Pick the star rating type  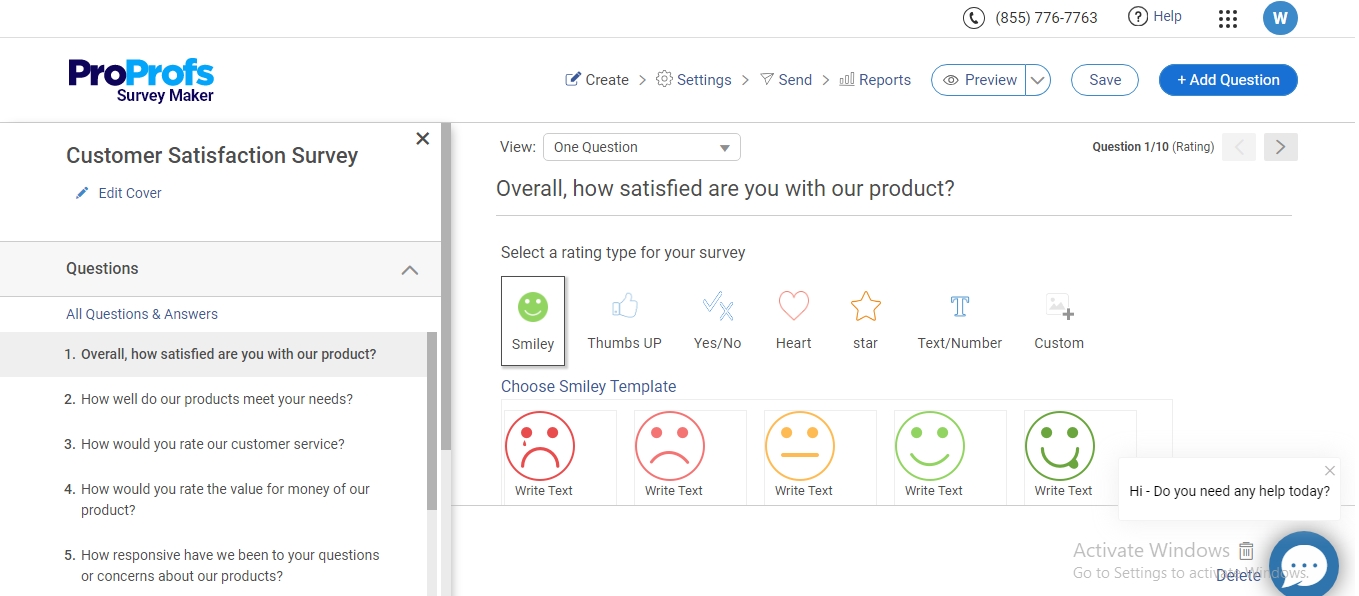pyautogui.click(x=864, y=318)
